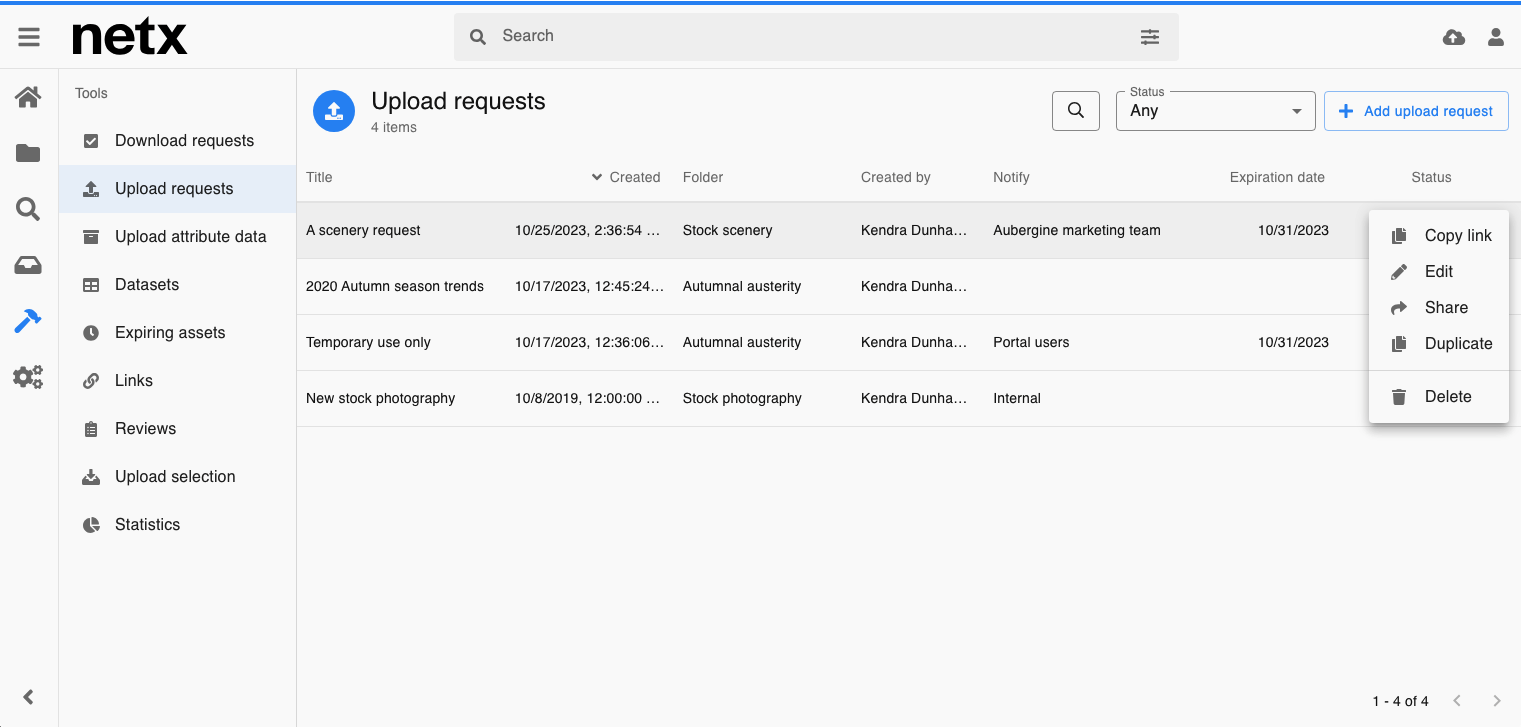The width and height of the screenshot is (1521, 727).
Task: Open Expiring assets tool
Action: (x=177, y=333)
